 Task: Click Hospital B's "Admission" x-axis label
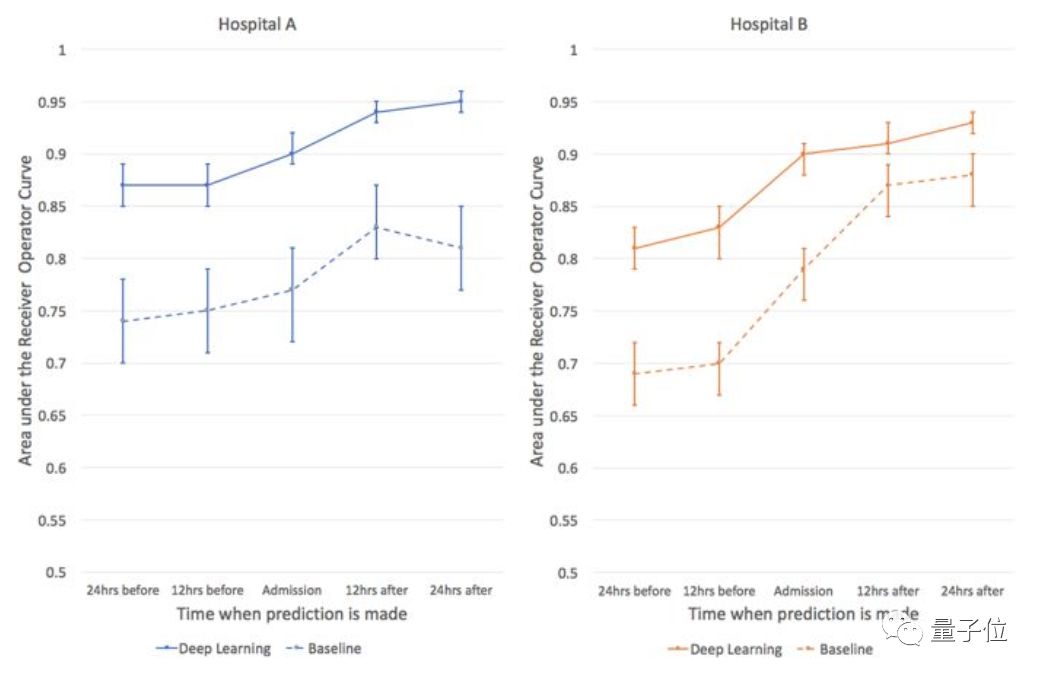(x=803, y=591)
